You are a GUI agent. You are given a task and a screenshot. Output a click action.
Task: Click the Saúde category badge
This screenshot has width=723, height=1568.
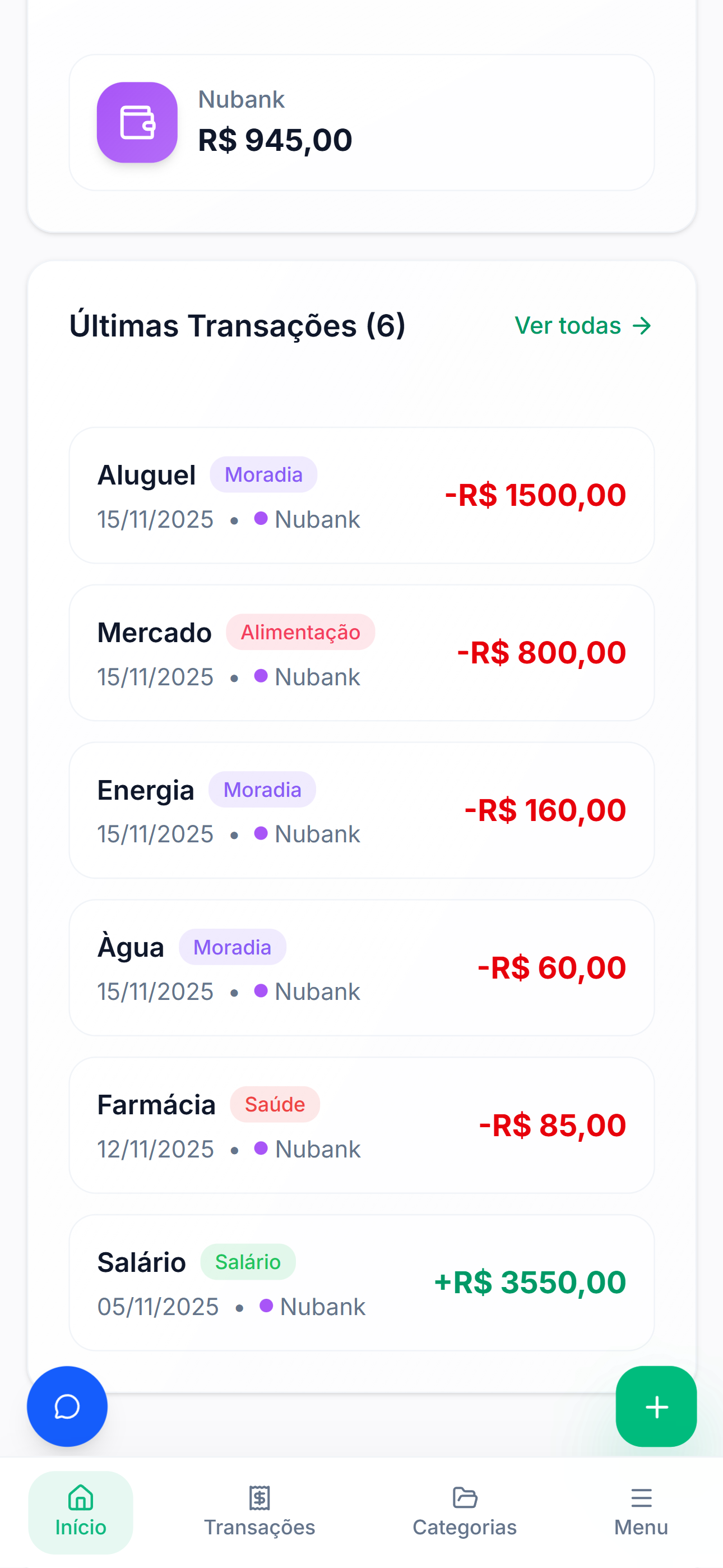[275, 1104]
